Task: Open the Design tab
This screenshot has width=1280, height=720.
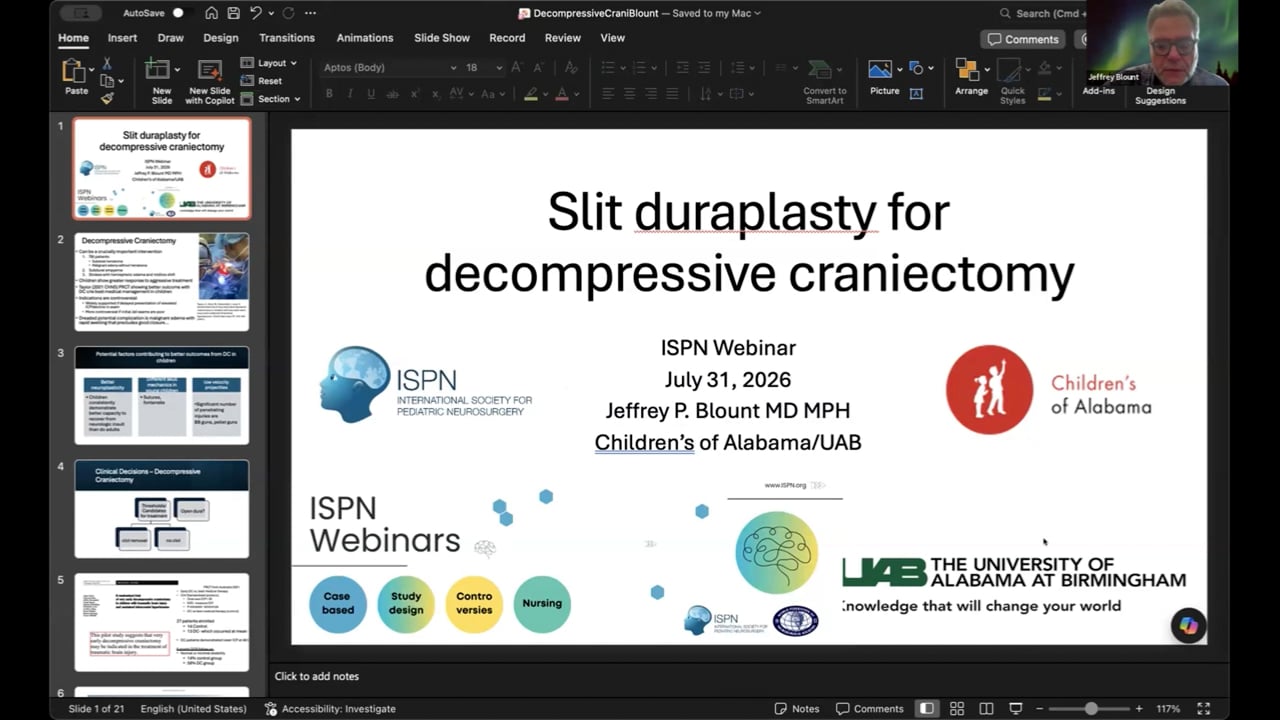Action: (221, 38)
